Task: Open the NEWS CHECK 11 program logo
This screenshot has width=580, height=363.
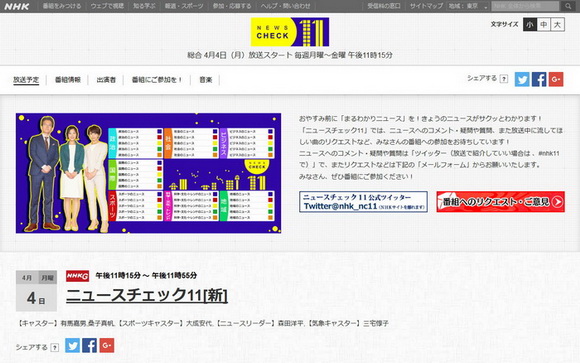Action: pos(290,32)
